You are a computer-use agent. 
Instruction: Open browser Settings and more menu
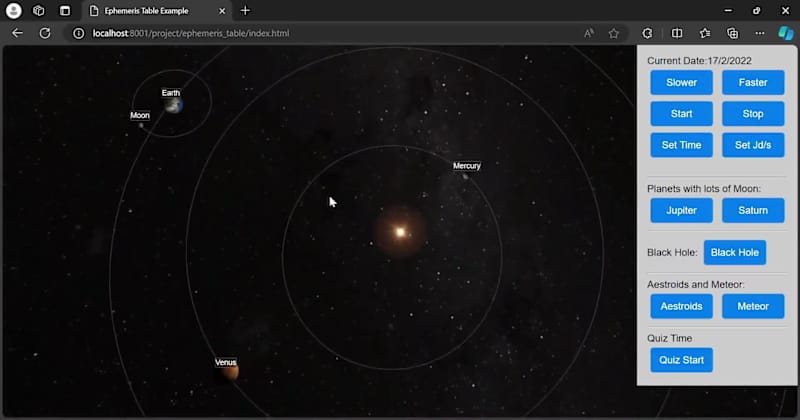tap(760, 33)
